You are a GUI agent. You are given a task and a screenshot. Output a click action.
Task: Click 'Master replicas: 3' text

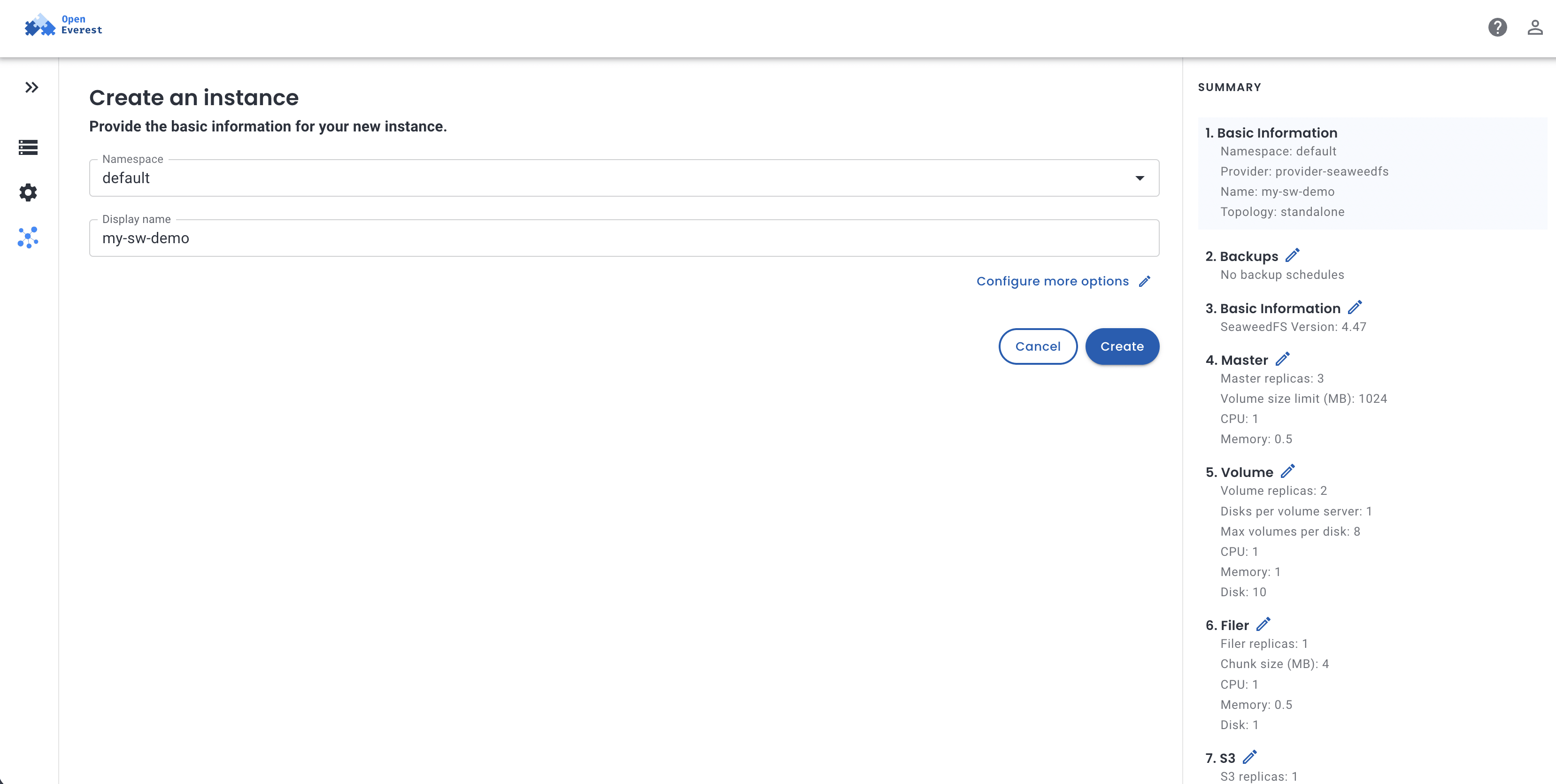pos(1272,379)
